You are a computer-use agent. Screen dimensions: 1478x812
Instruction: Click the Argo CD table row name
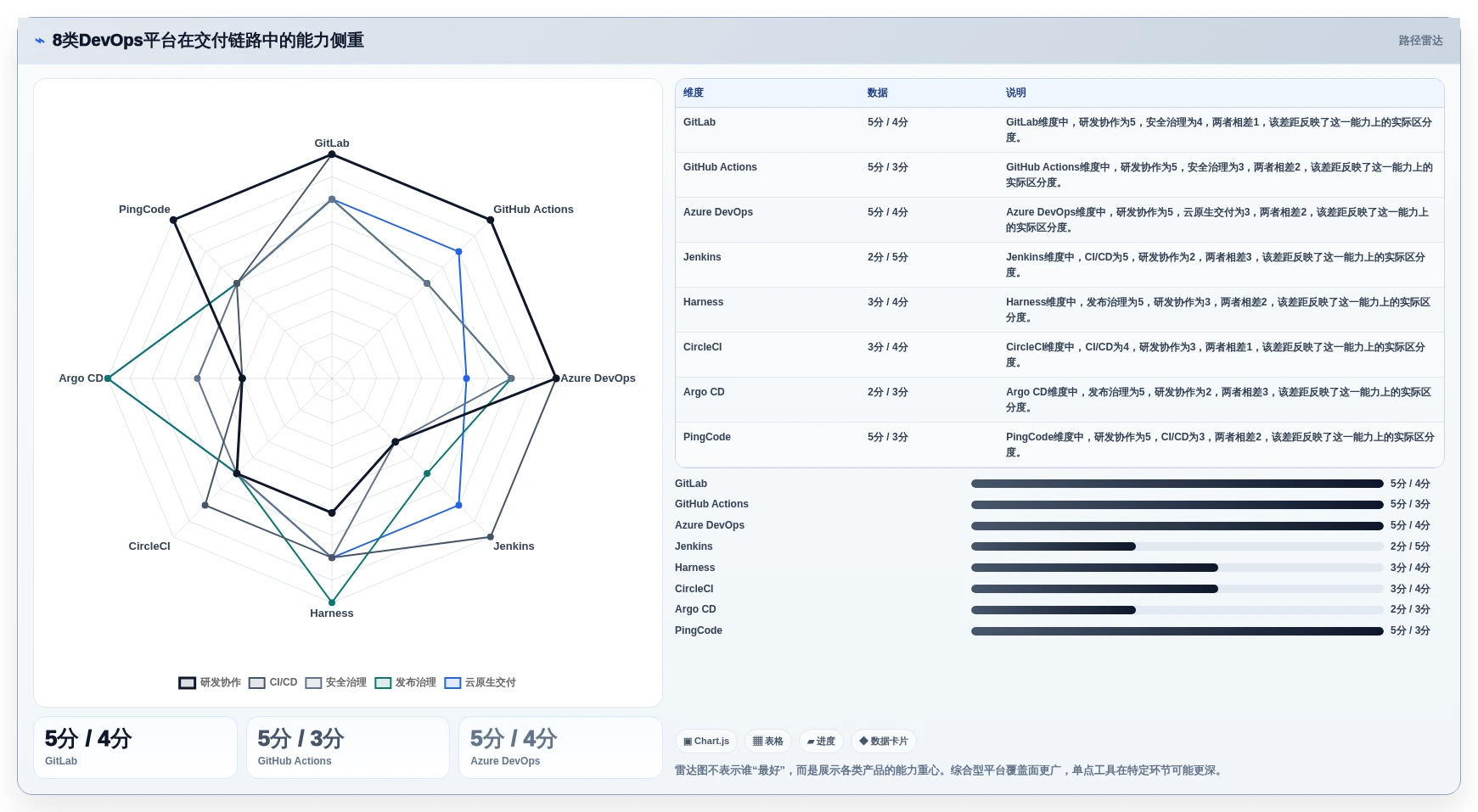tap(704, 392)
